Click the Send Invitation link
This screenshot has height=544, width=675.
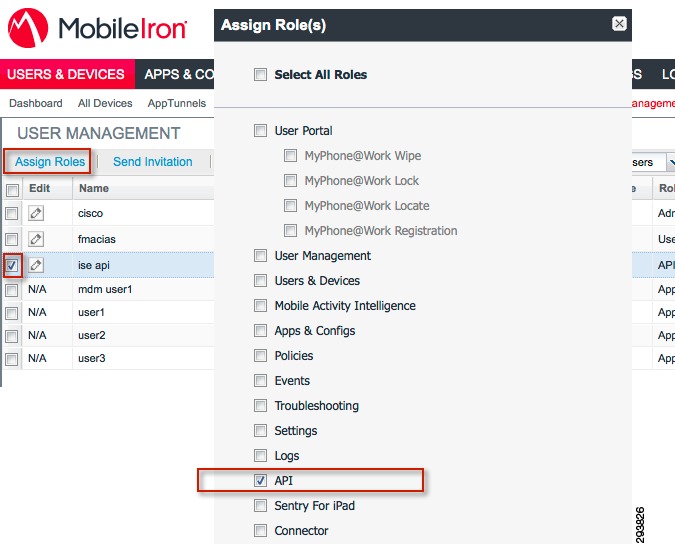tap(153, 161)
